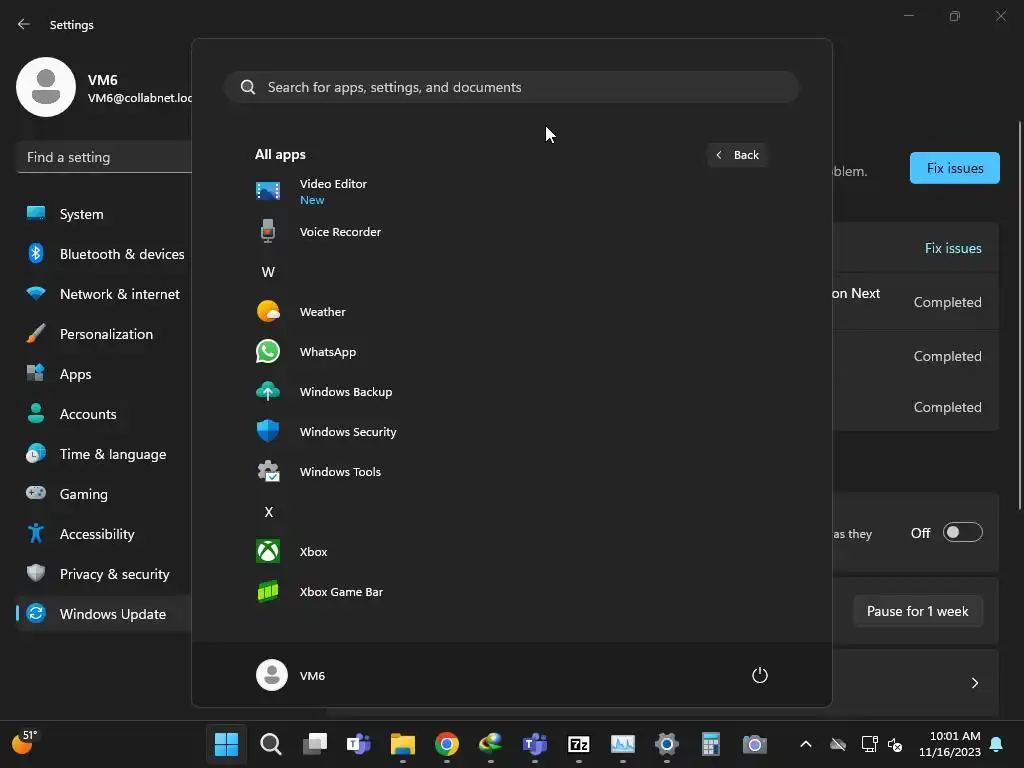Open Calculator from the taskbar
Viewport: 1024px width, 768px height.
[711, 744]
